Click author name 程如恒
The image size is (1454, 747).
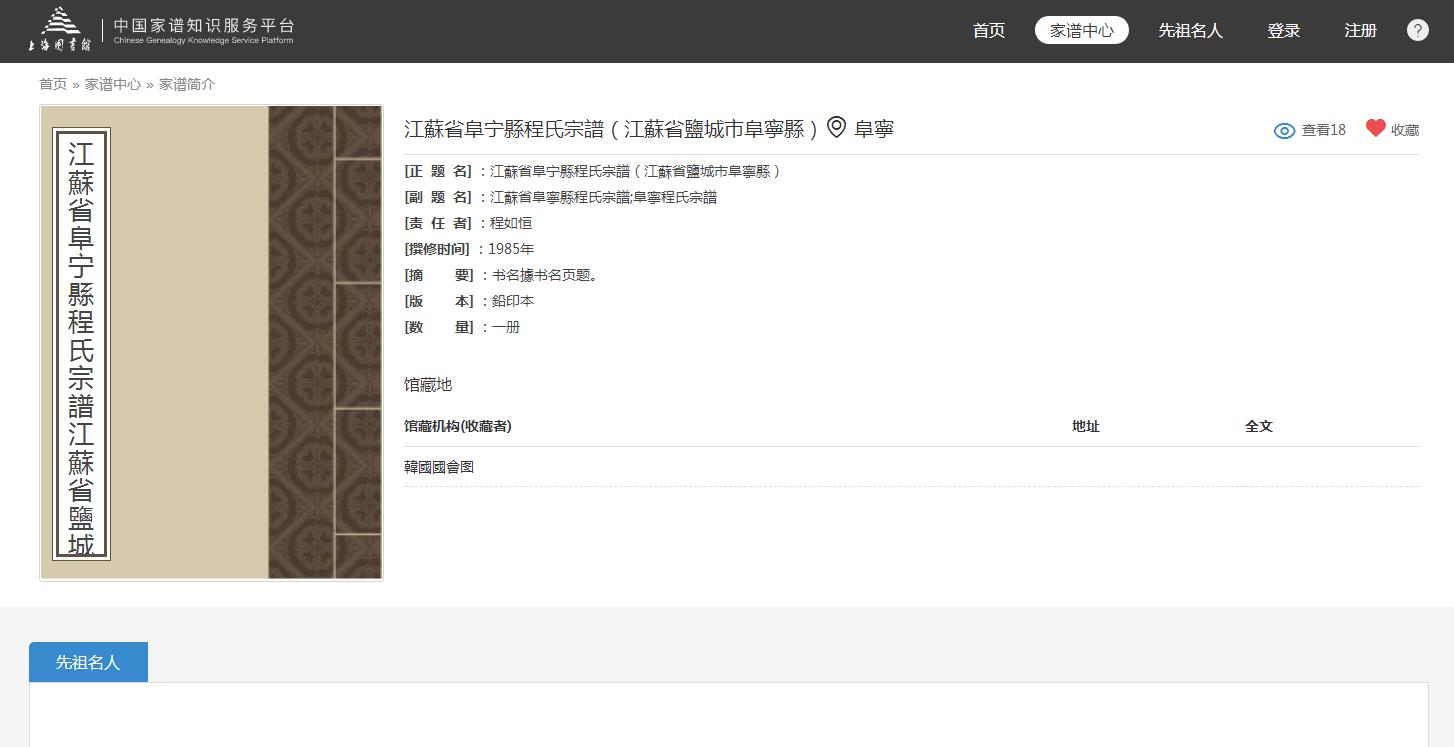click(x=511, y=223)
